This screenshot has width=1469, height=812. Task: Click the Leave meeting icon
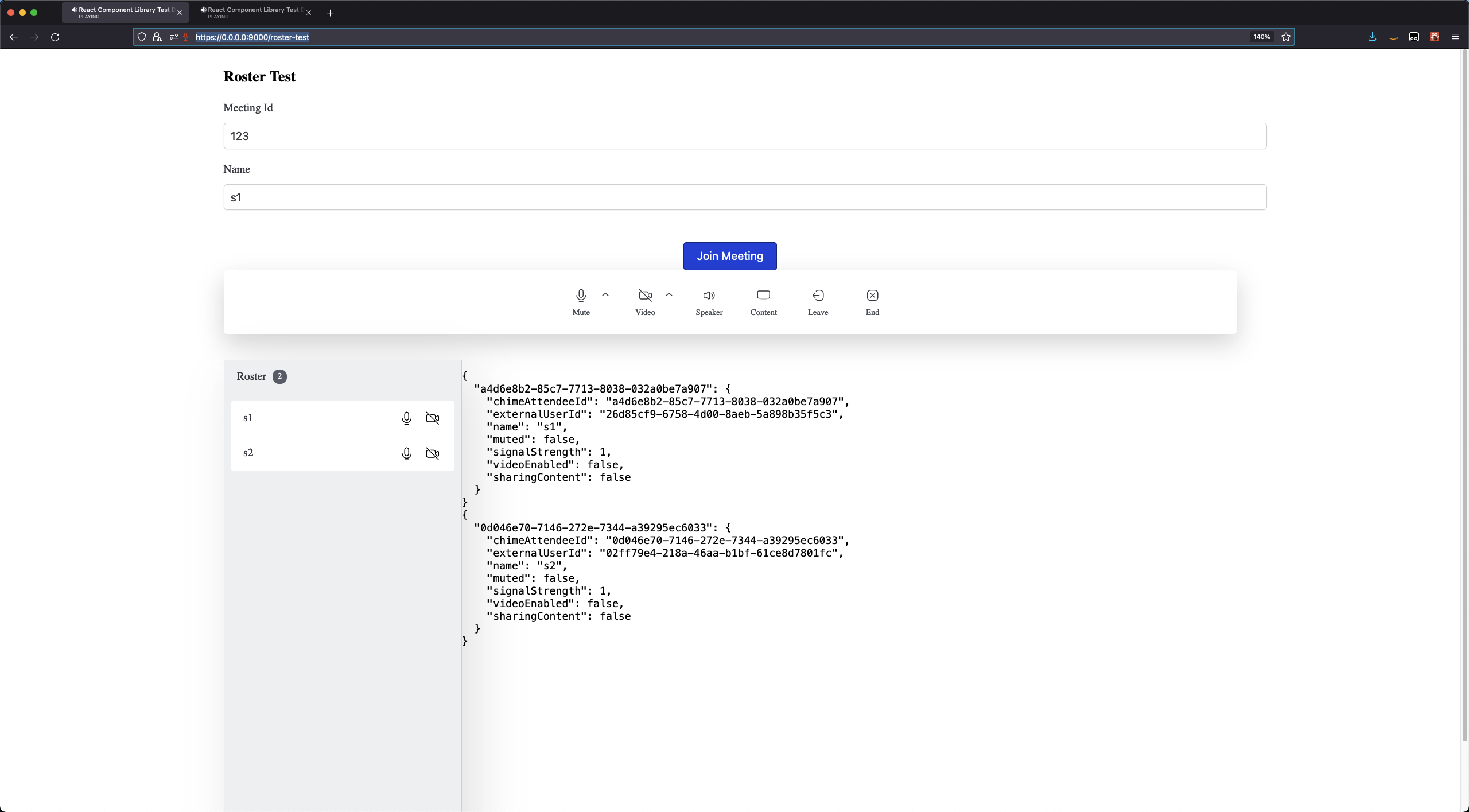pos(818,296)
